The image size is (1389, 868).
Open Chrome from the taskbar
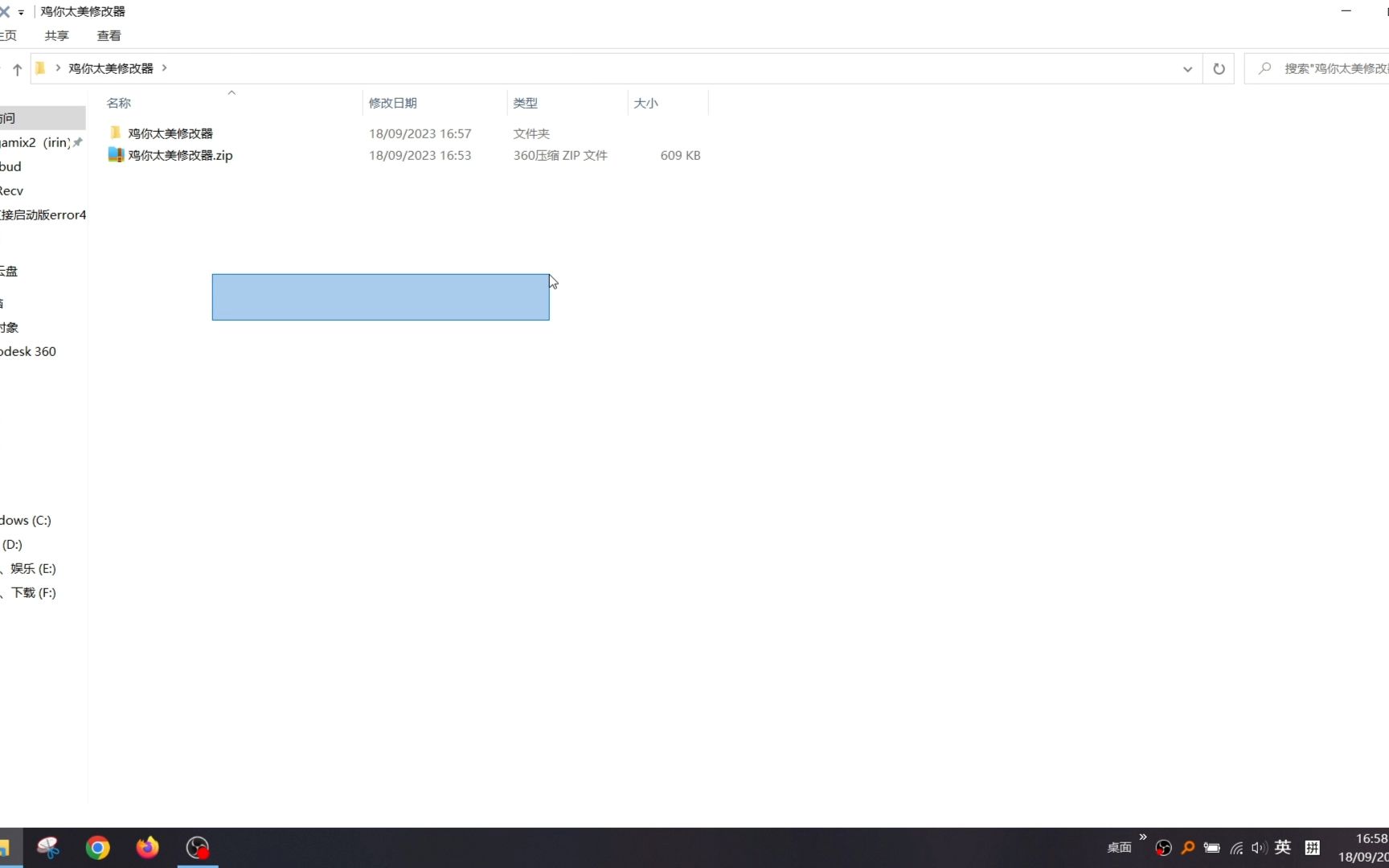pos(98,848)
